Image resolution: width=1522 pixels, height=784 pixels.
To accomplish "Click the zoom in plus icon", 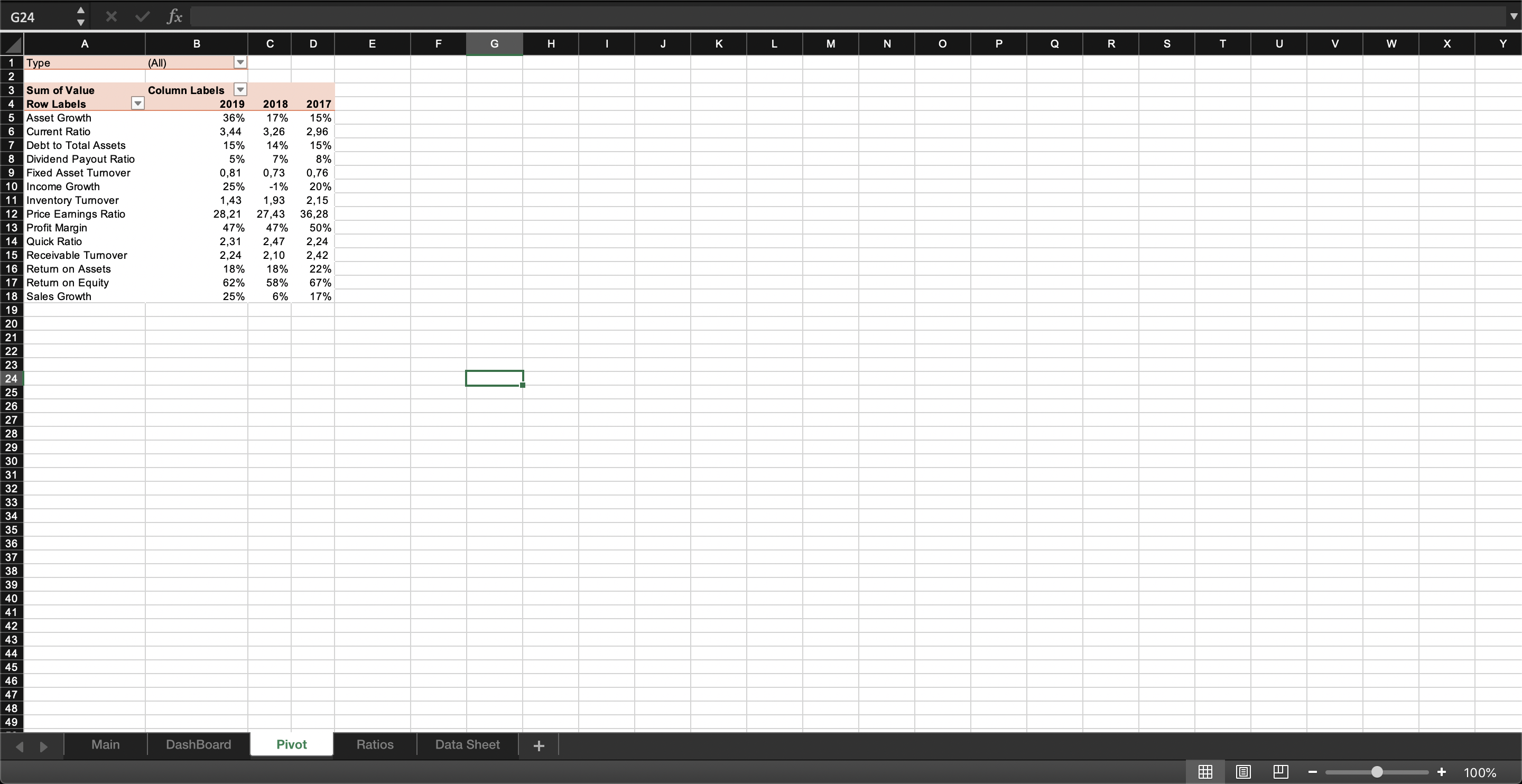I will click(x=1442, y=772).
